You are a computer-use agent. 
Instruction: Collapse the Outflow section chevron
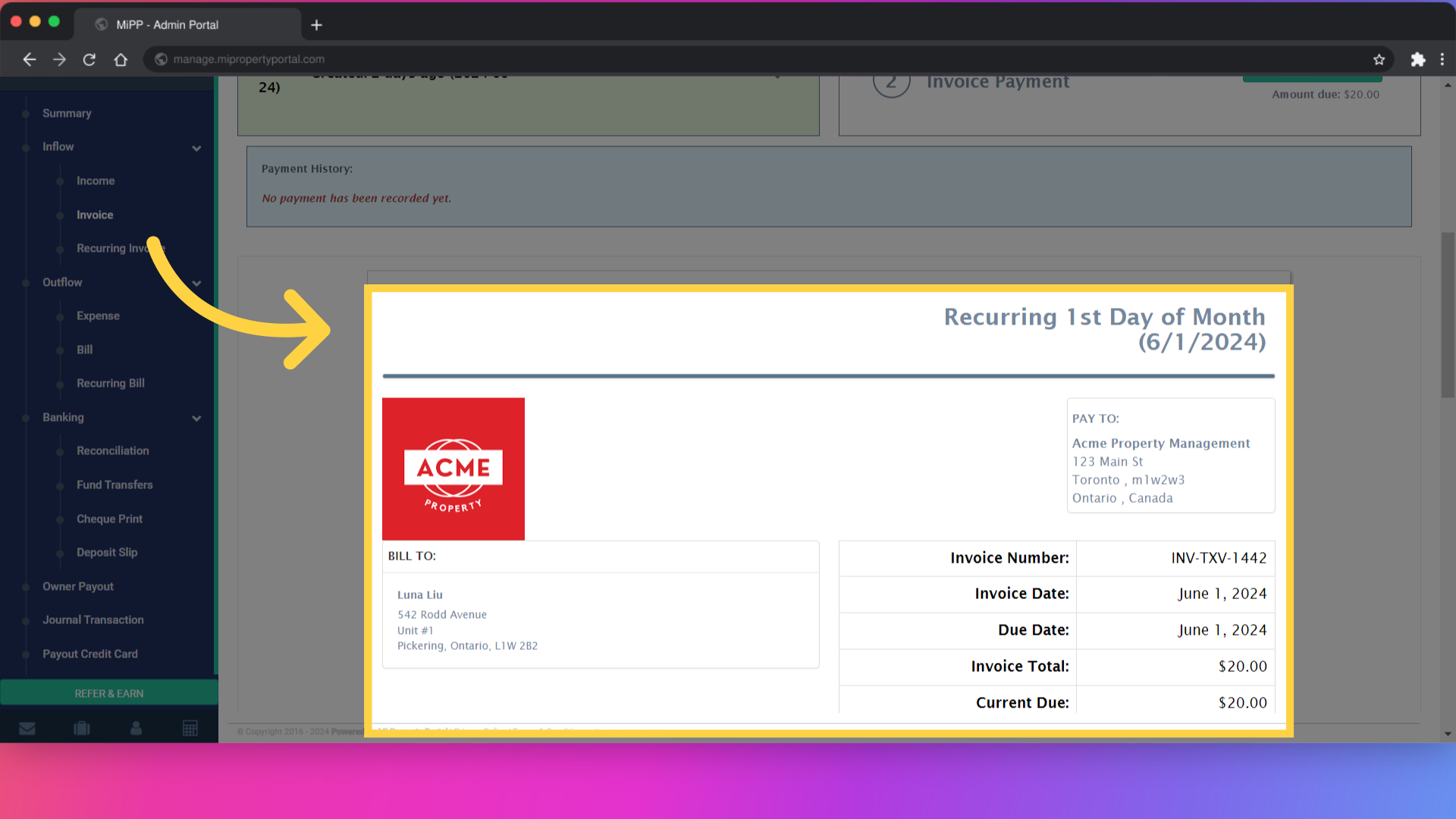196,284
